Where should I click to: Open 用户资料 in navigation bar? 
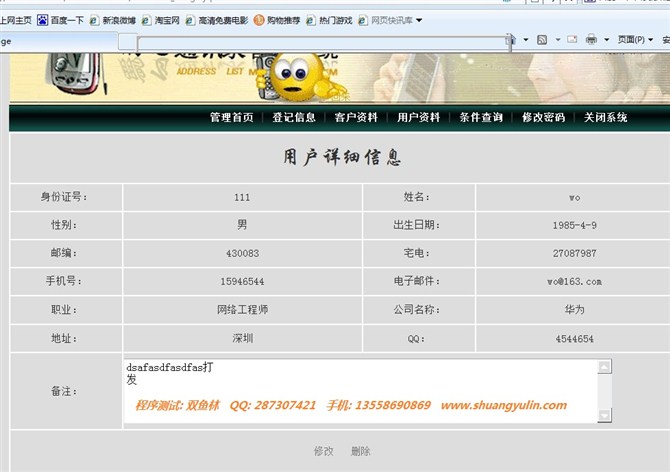point(419,117)
